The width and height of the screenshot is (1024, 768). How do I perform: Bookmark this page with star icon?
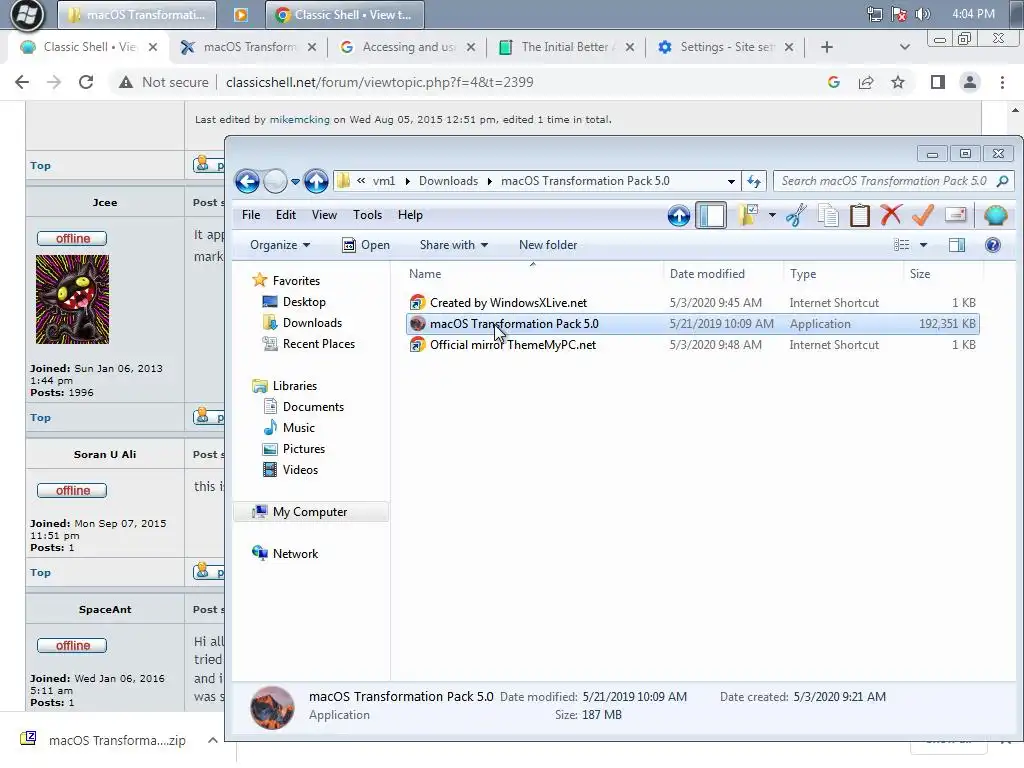898,82
